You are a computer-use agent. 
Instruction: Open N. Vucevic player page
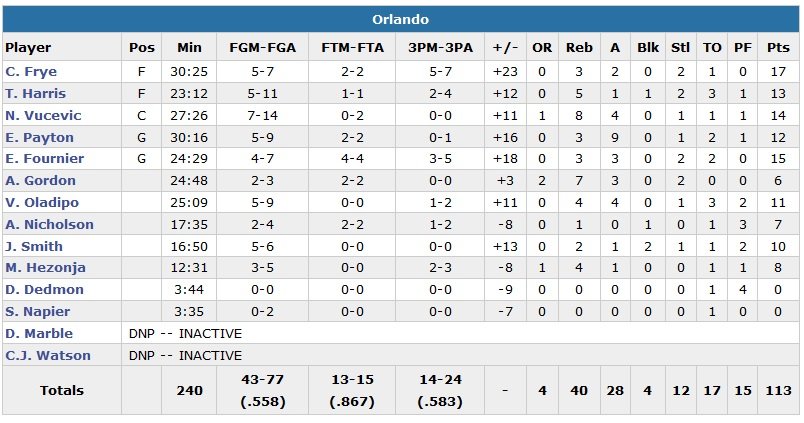(43, 115)
